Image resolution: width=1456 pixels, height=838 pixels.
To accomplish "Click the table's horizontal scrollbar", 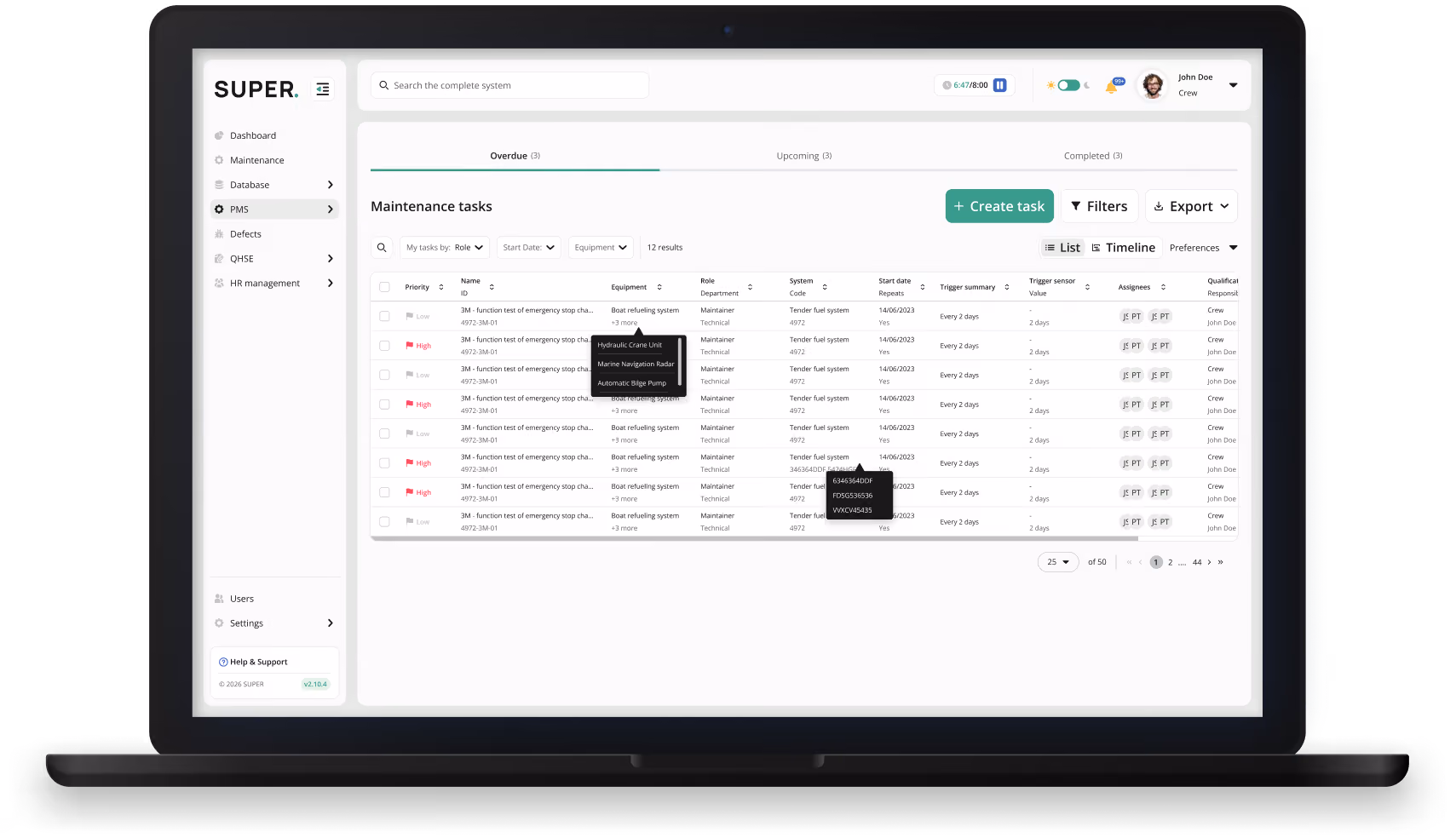I will point(754,539).
